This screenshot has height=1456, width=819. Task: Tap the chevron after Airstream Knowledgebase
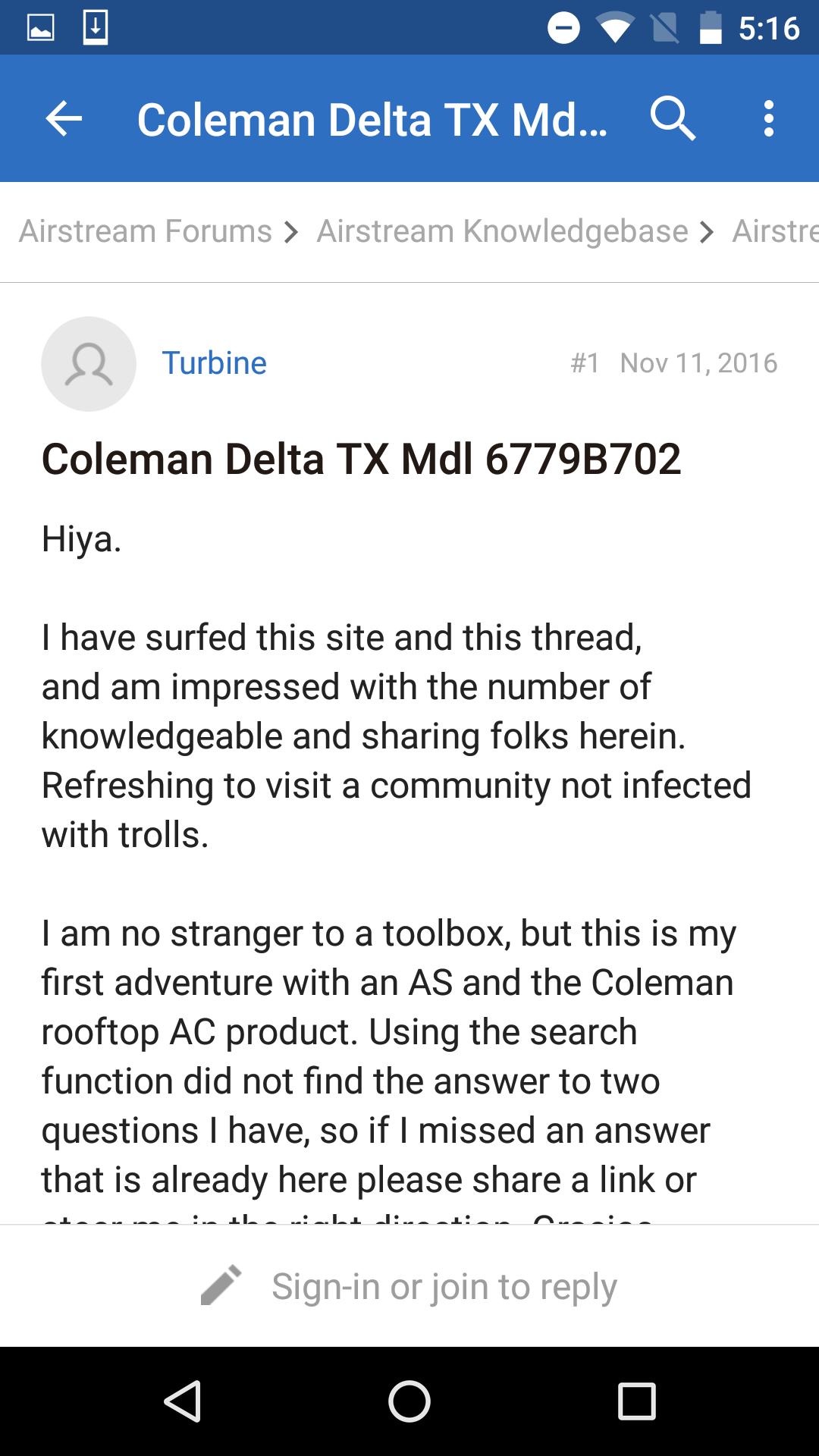pyautogui.click(x=707, y=232)
